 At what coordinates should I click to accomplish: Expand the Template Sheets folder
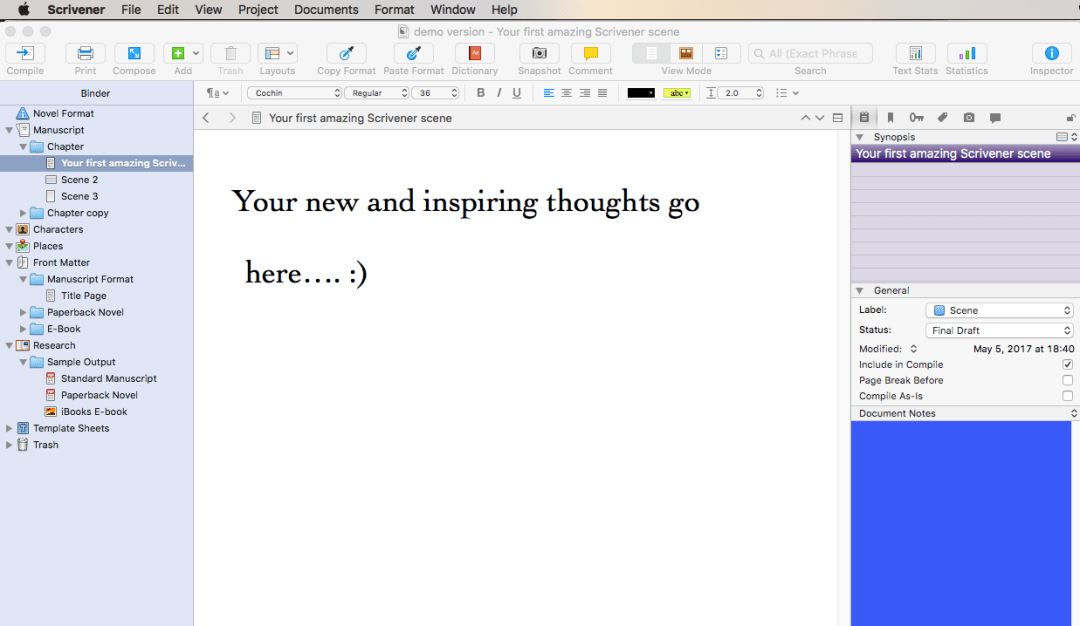tap(9, 428)
